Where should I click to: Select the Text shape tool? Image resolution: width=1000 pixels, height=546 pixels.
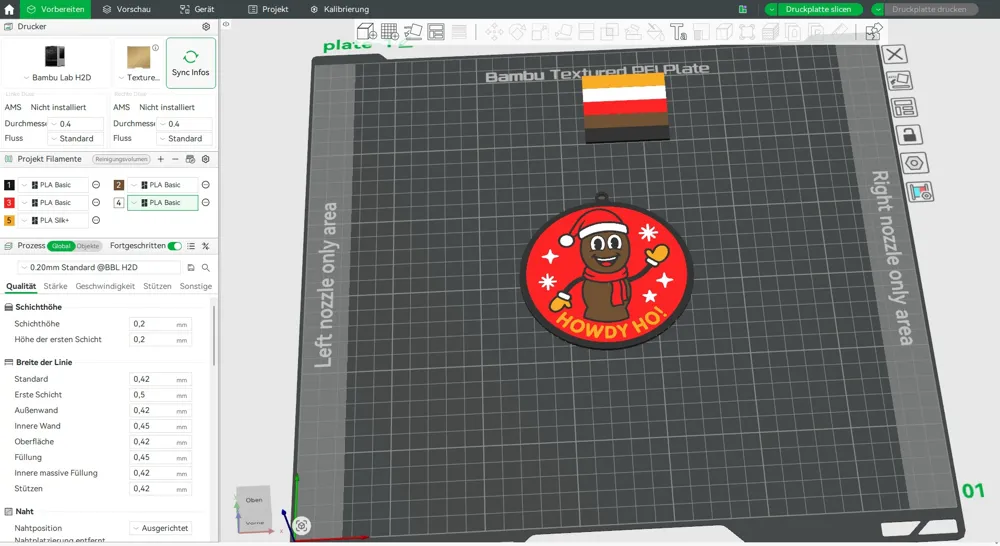point(678,32)
